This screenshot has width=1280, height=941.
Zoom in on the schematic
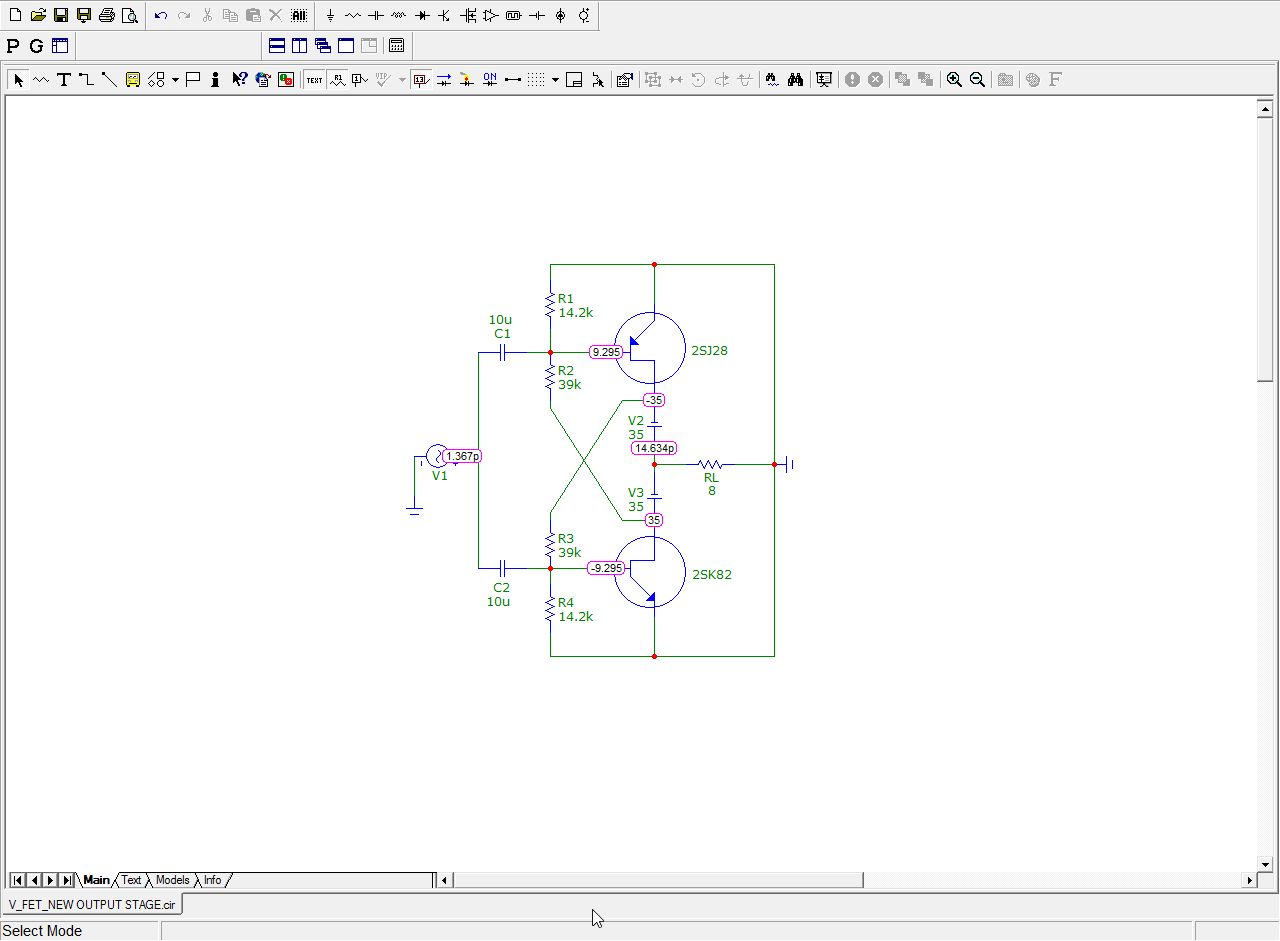click(x=954, y=80)
